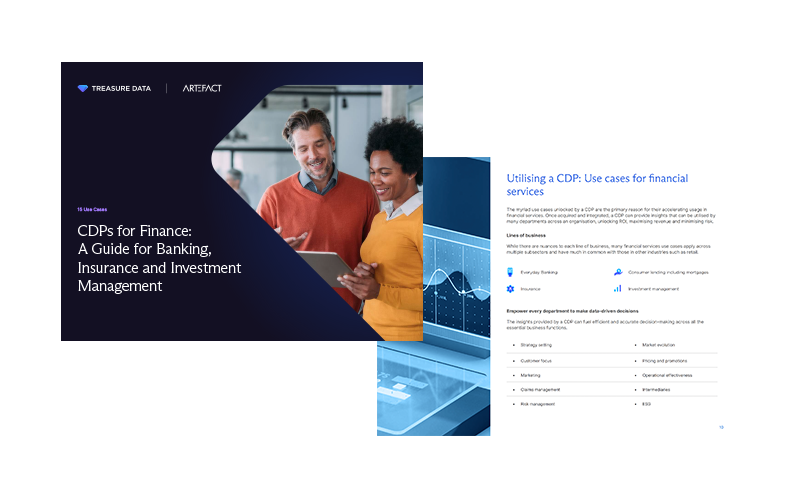The image size is (800, 500).
Task: Click the 'Operational effectiveness' bullet
Action: click(x=667, y=375)
